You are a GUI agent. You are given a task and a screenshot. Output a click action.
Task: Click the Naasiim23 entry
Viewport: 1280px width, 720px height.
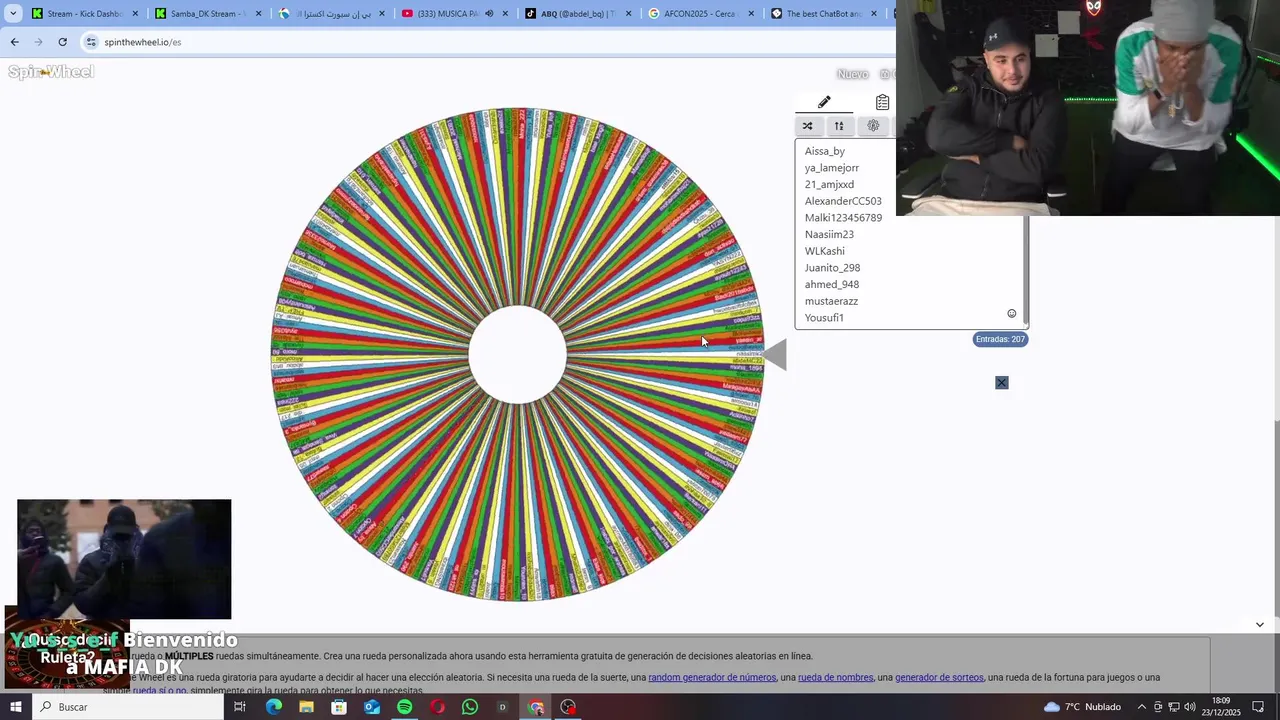(829, 235)
